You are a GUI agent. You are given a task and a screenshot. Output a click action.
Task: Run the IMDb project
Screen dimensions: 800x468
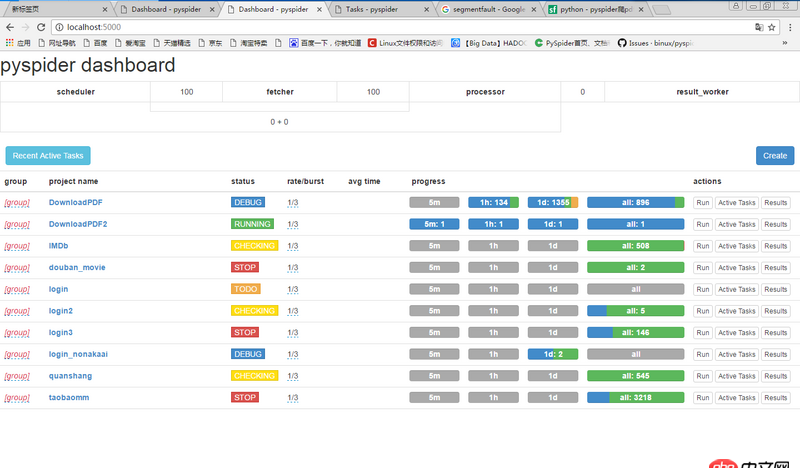pos(703,246)
